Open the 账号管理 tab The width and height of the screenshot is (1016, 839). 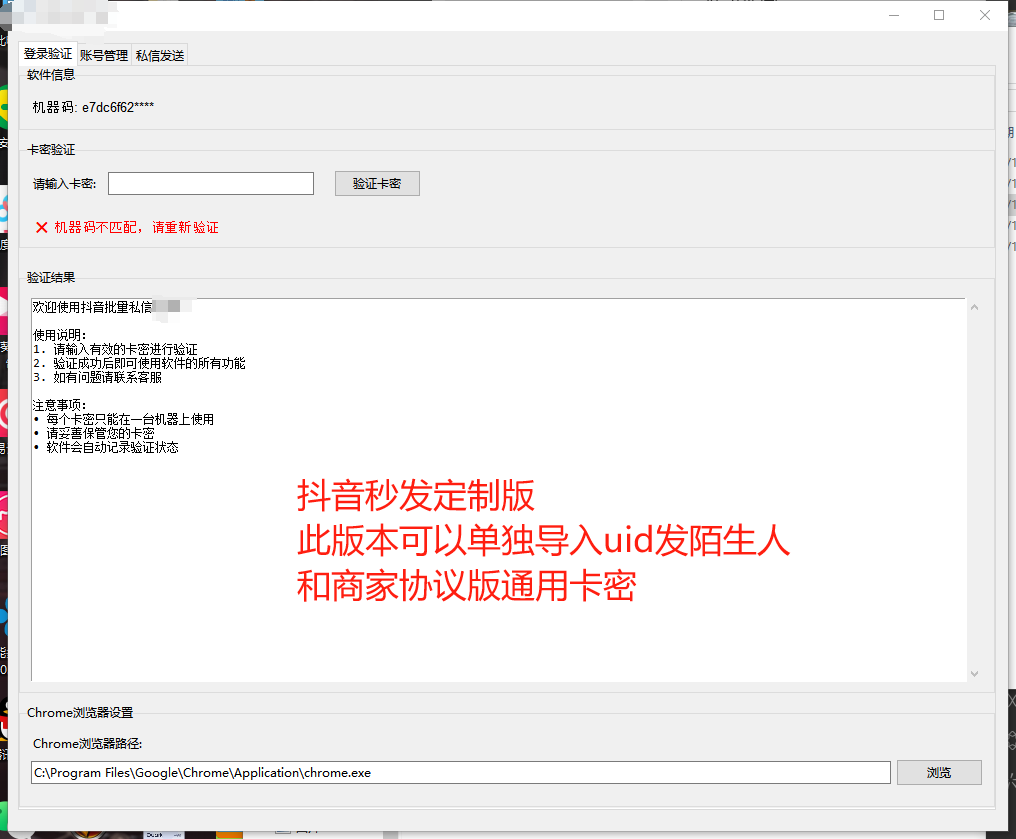pyautogui.click(x=104, y=56)
